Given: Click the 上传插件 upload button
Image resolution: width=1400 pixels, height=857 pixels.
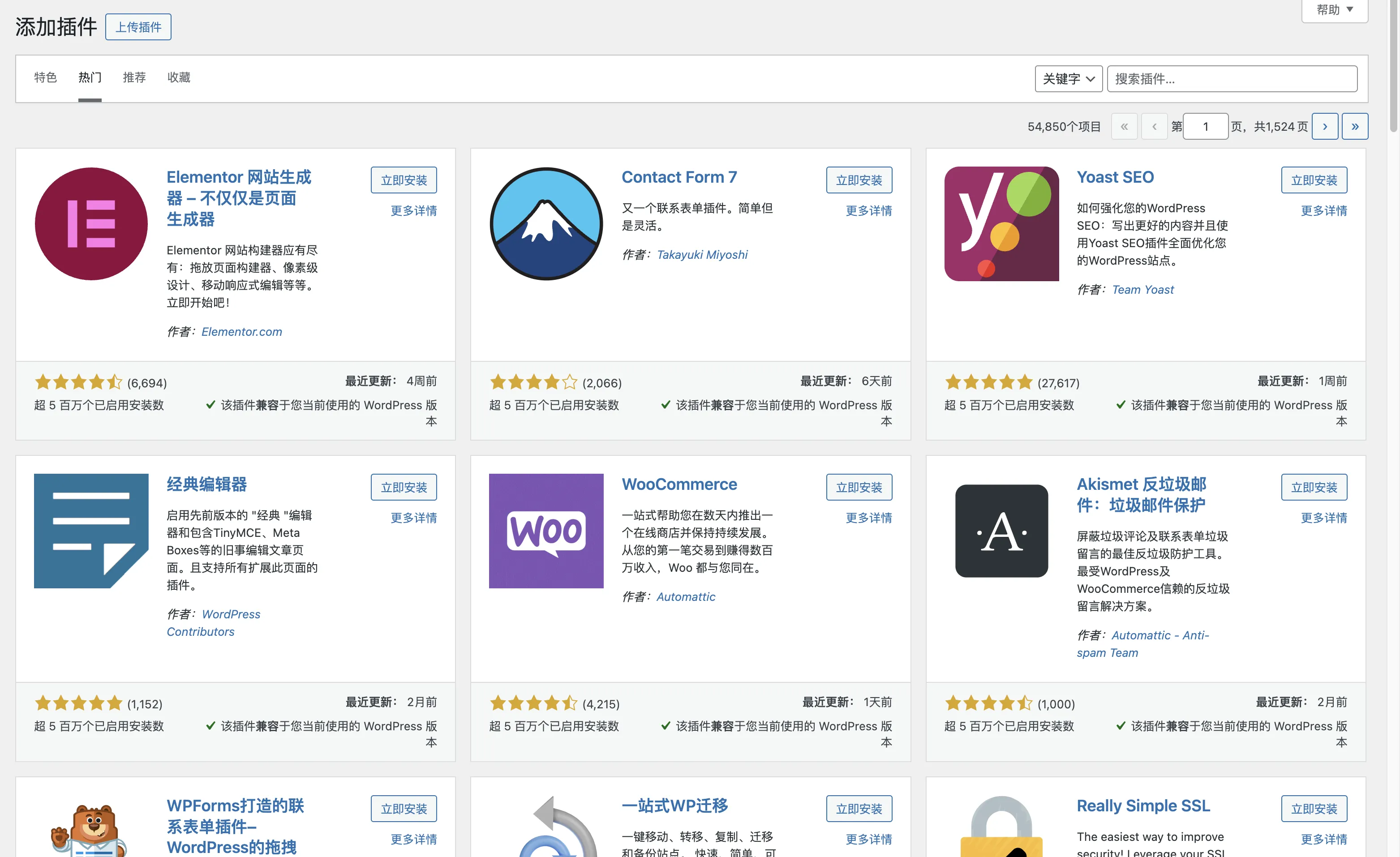Looking at the screenshot, I should pyautogui.click(x=138, y=27).
